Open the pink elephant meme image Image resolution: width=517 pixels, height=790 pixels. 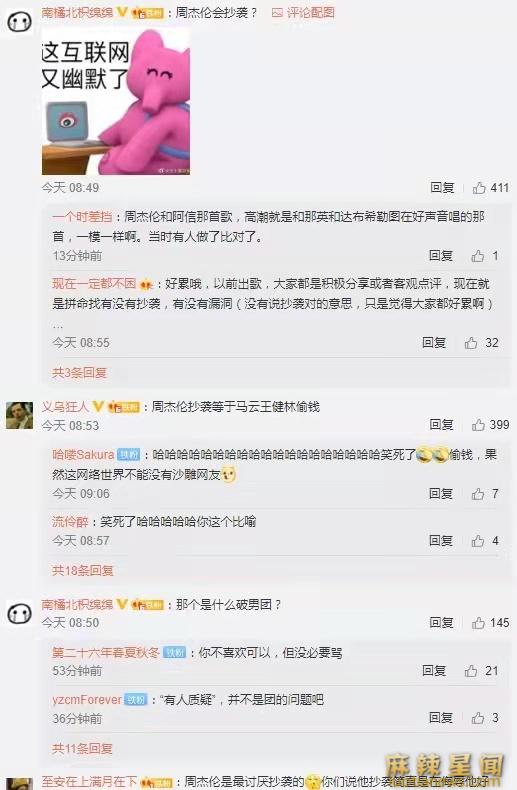116,102
